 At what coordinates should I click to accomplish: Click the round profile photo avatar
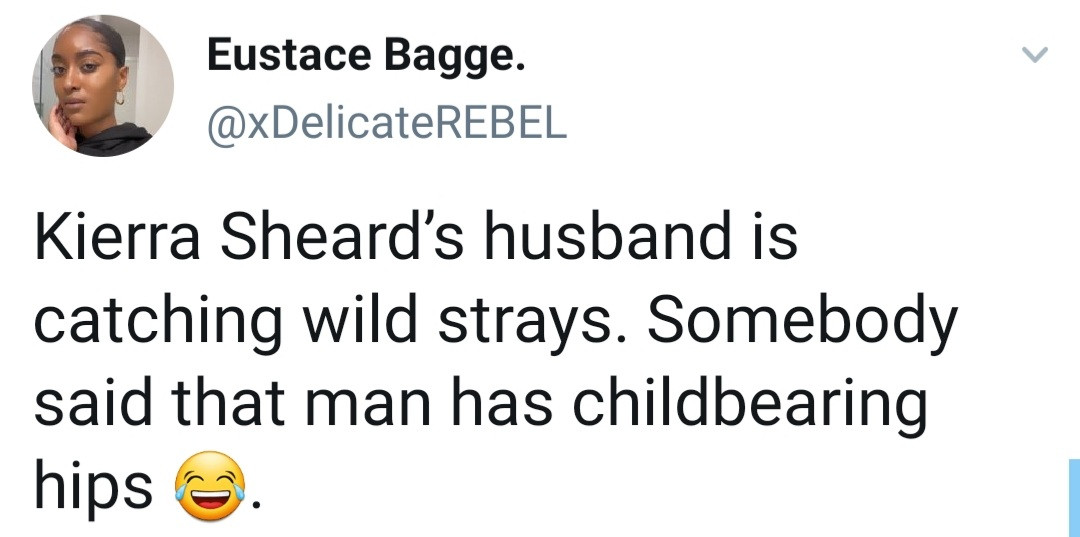(x=103, y=86)
